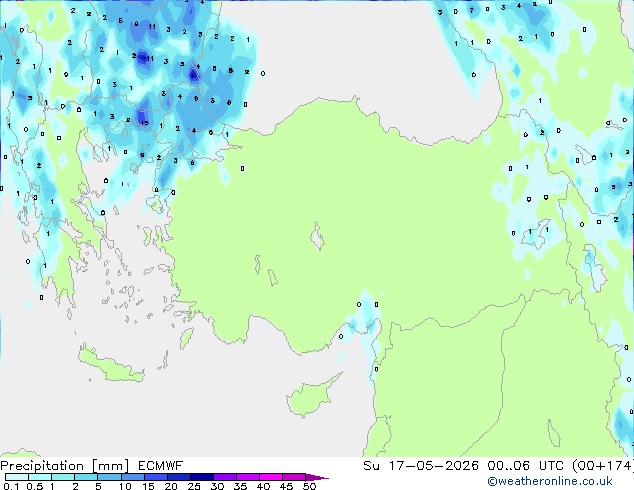Click the 1–2 mm legend swatch

point(63,477)
